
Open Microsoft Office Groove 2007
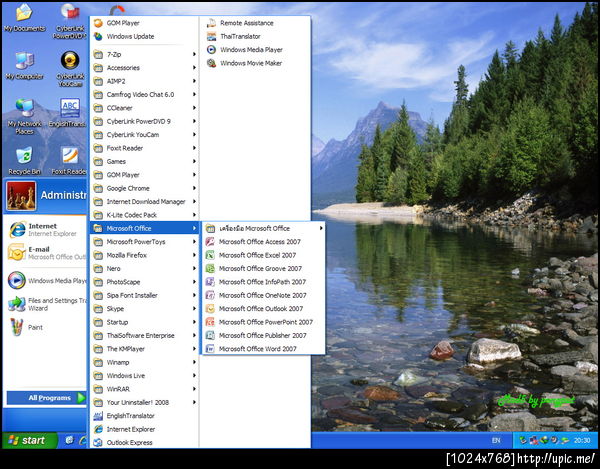pos(263,268)
